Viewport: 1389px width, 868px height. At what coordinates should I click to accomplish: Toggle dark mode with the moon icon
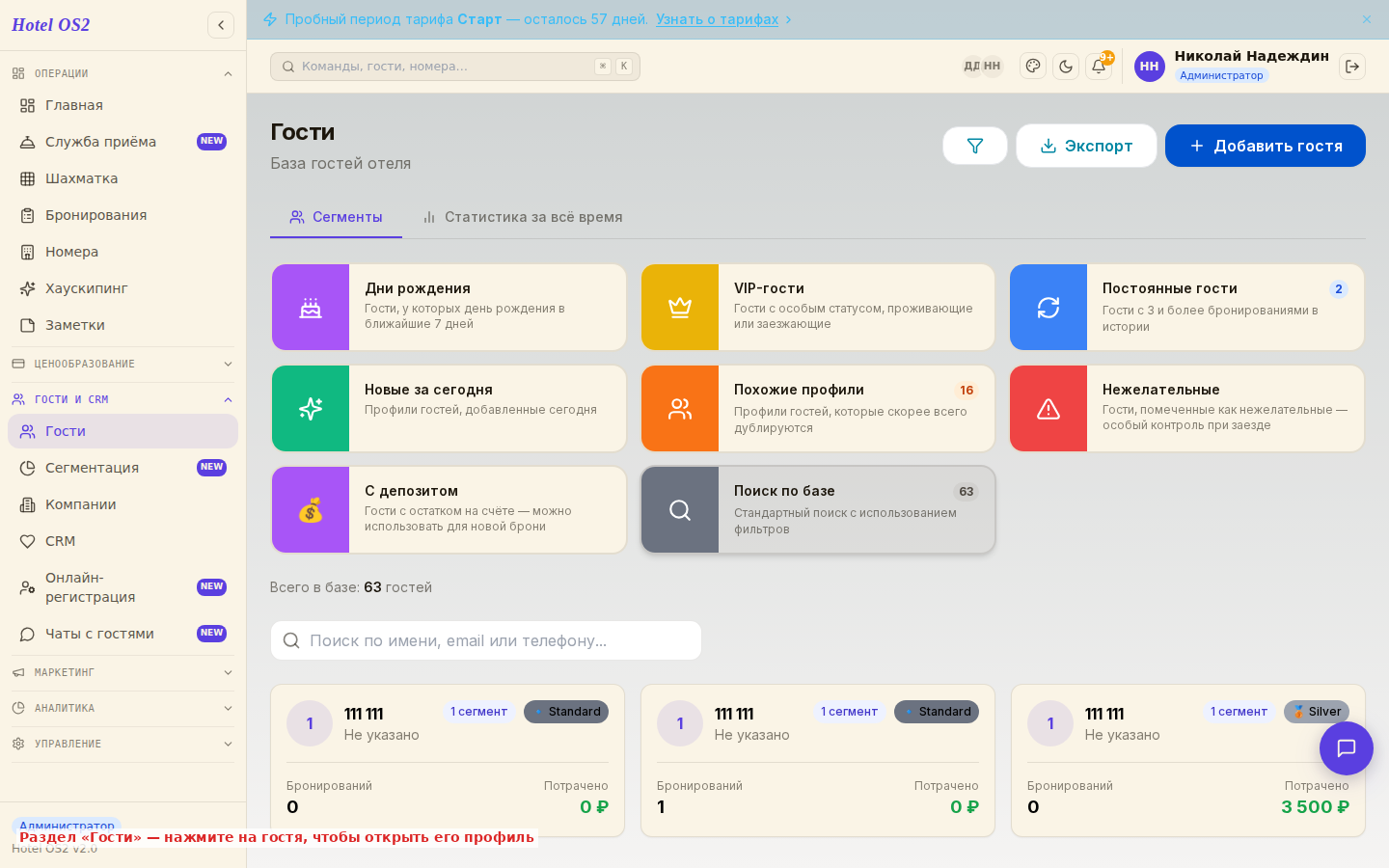1066,67
